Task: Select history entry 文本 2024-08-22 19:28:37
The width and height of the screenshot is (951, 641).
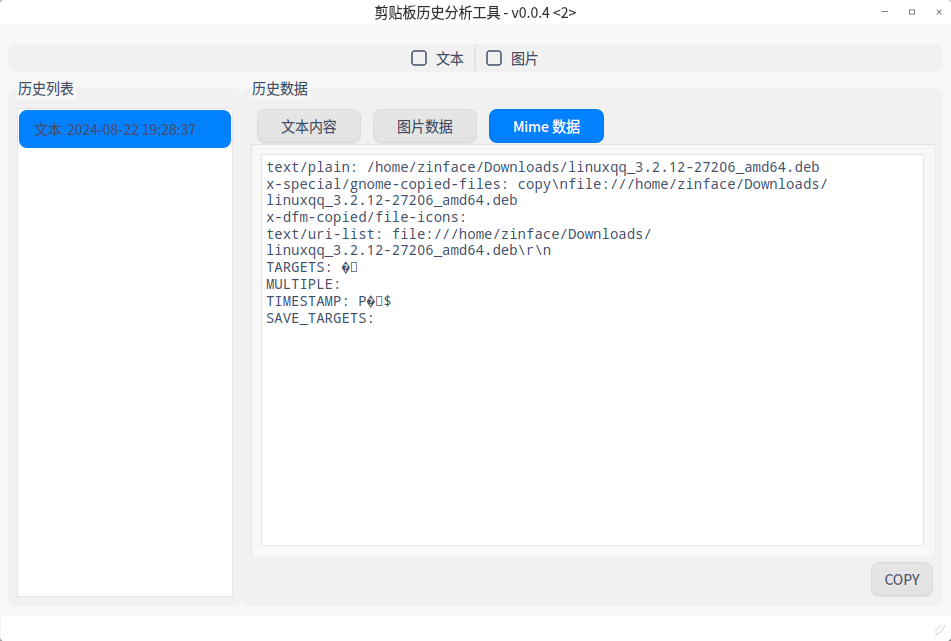Action: pyautogui.click(x=125, y=130)
